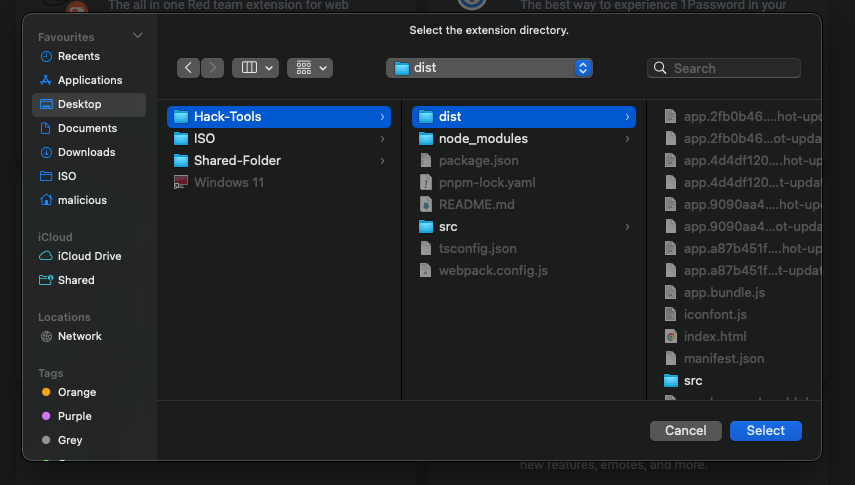
Task: Open the dist path popup menu
Action: 489,68
